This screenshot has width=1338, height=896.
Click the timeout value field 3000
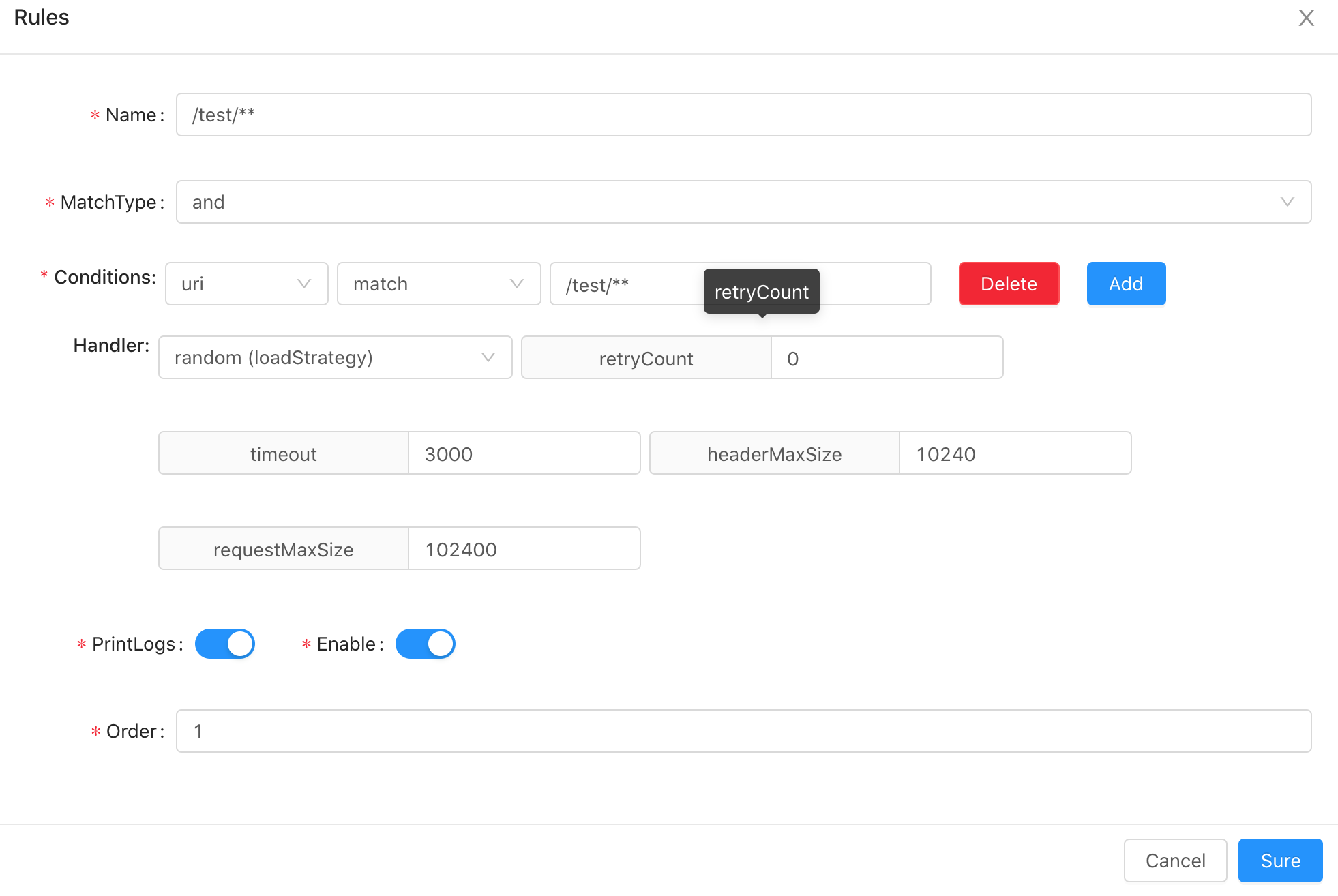(524, 454)
